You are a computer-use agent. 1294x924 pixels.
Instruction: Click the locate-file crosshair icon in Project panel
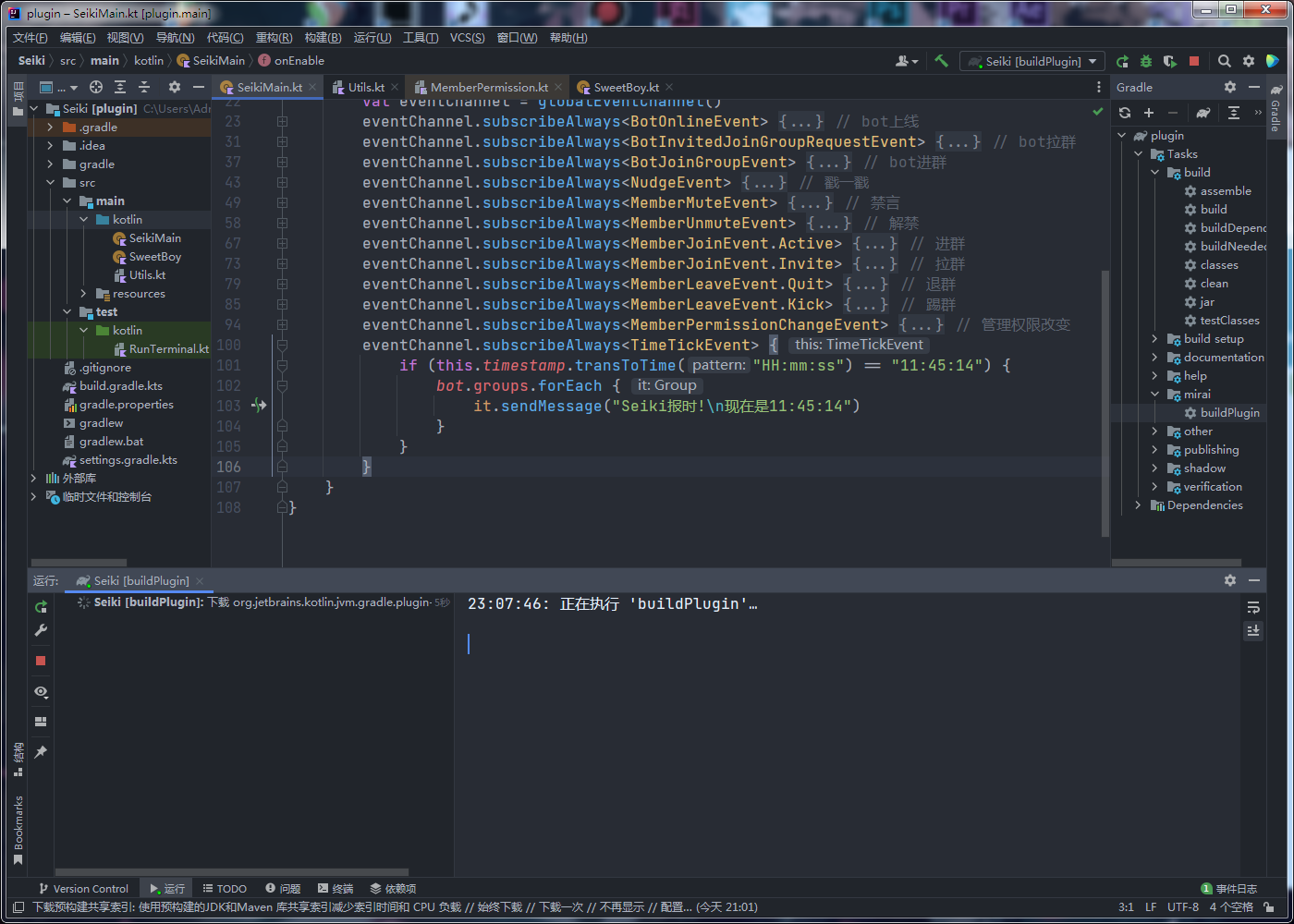pos(96,87)
